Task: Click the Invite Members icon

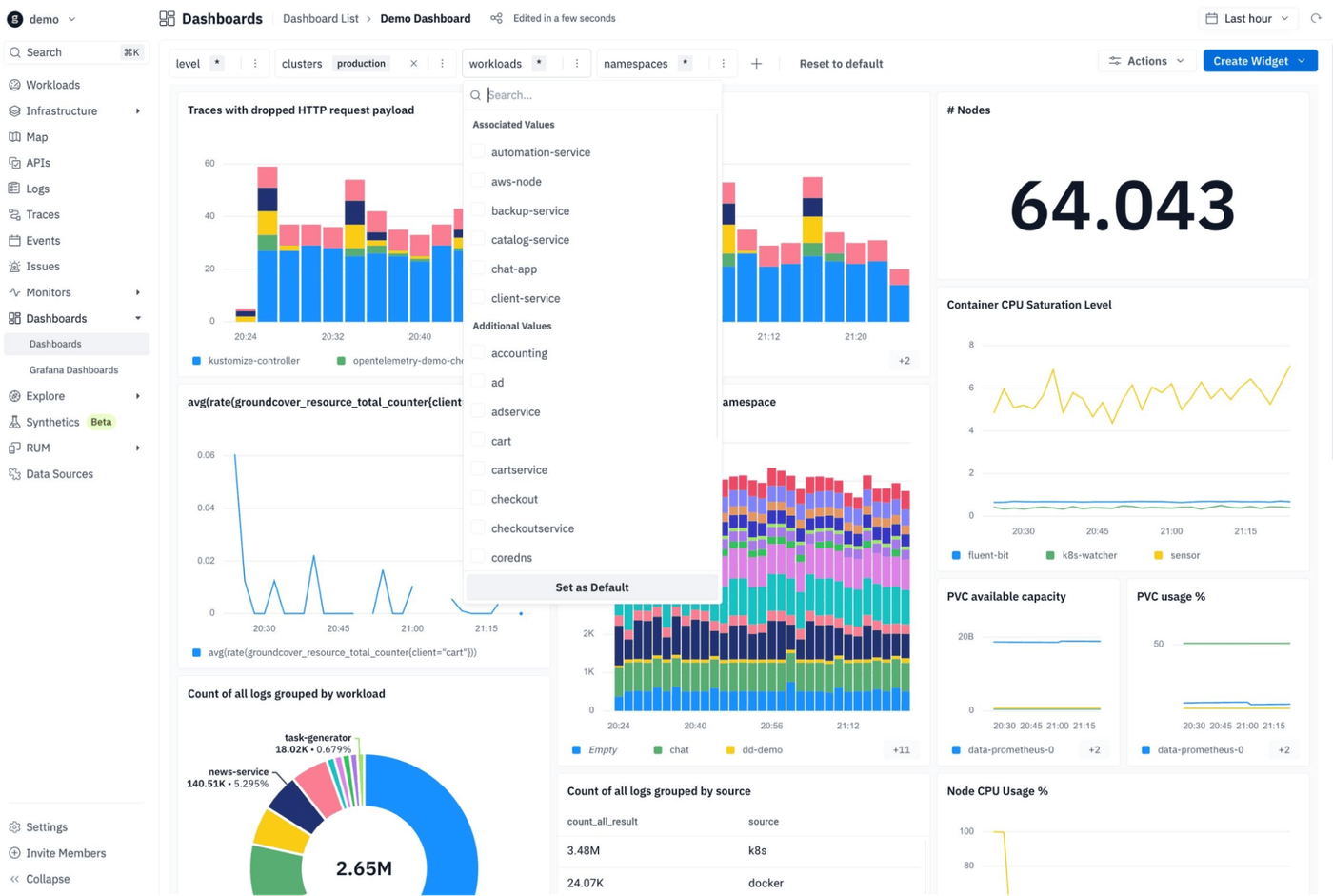Action: coord(14,853)
